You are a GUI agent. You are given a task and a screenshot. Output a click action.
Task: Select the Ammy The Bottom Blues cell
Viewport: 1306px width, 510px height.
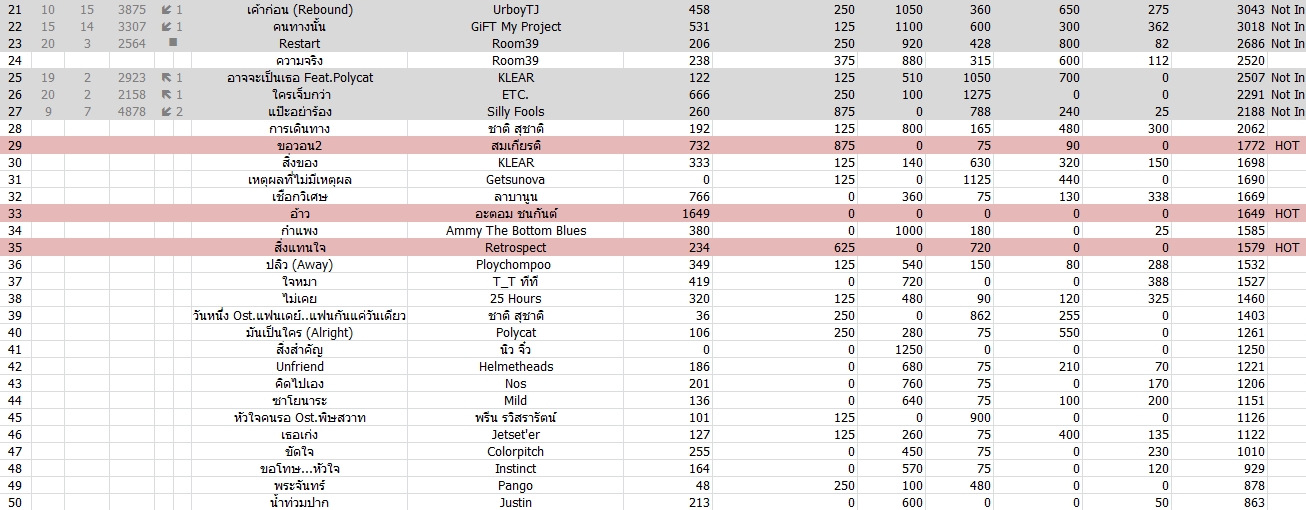coord(515,230)
